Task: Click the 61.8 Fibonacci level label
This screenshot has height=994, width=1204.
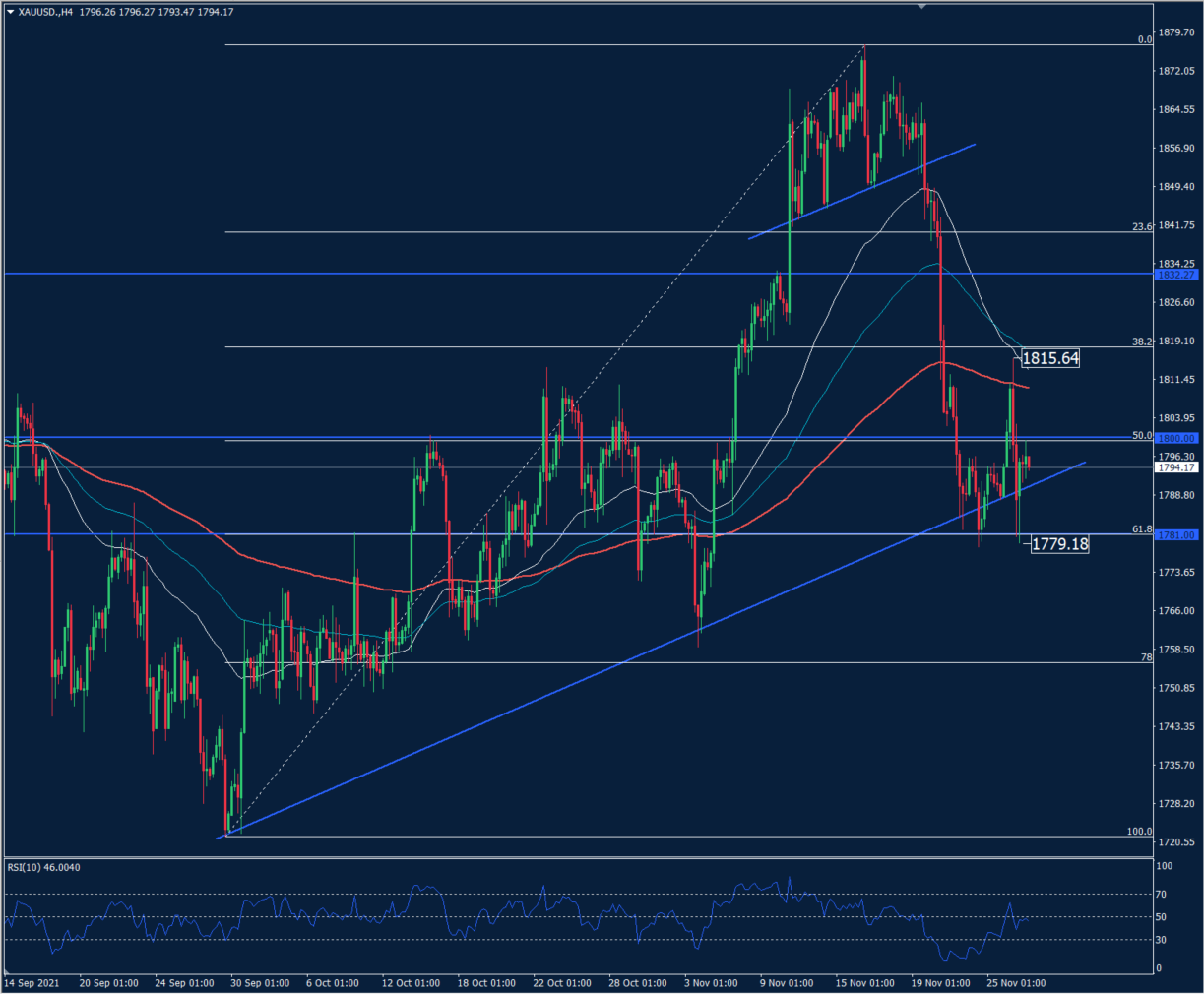Action: 1142,529
